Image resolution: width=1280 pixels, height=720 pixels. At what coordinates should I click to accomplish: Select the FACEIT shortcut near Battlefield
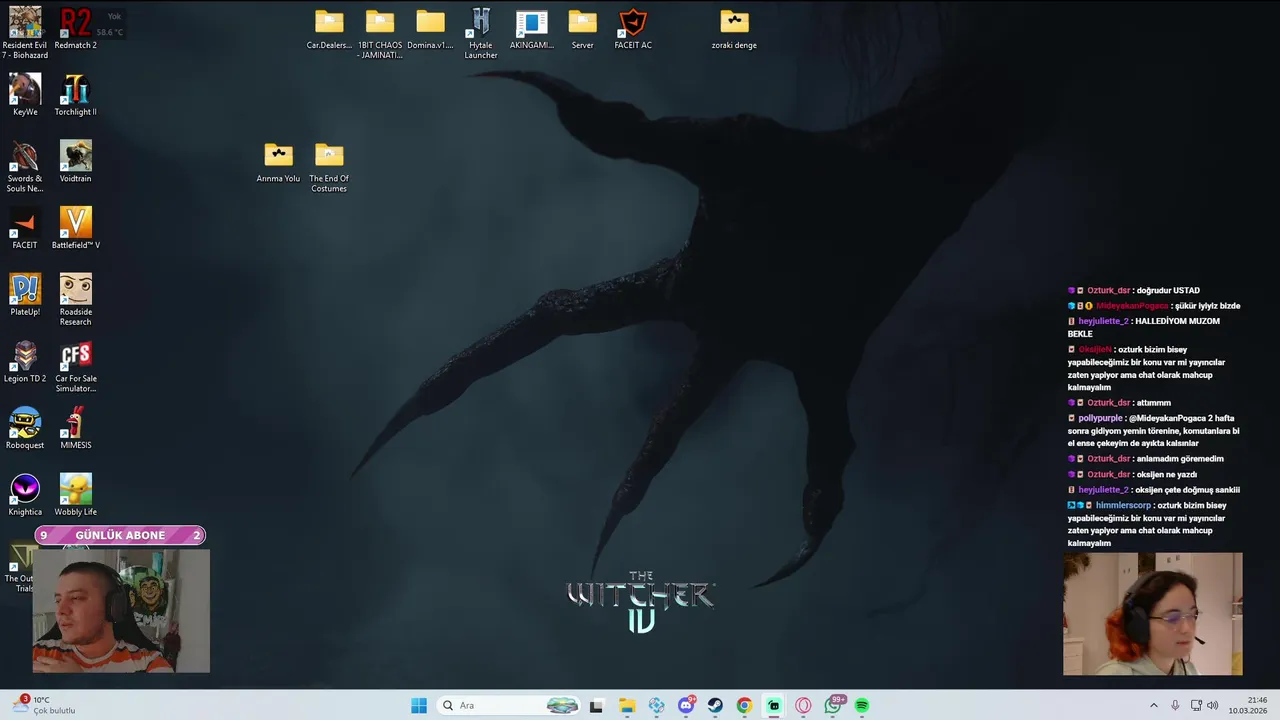(x=25, y=228)
